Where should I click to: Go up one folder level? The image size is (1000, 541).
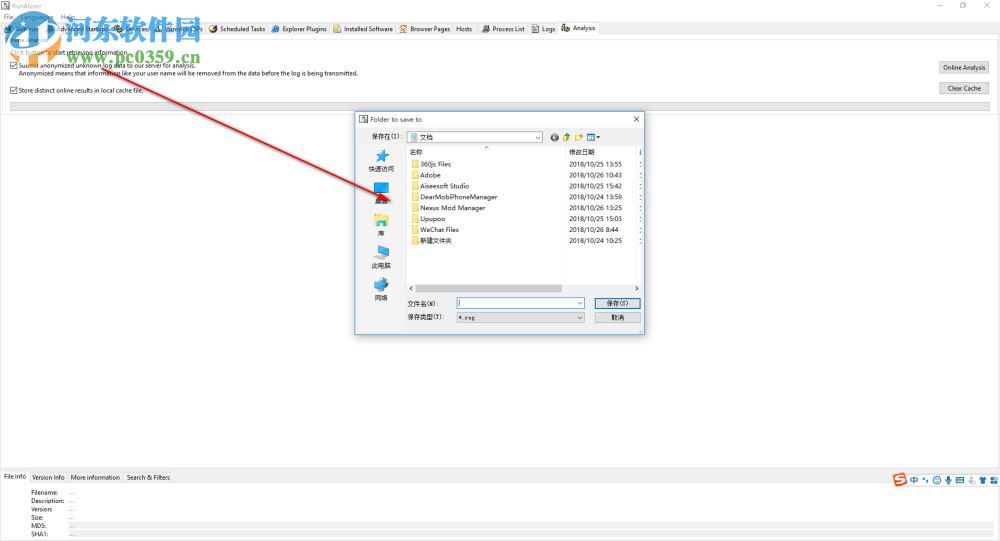coord(566,137)
